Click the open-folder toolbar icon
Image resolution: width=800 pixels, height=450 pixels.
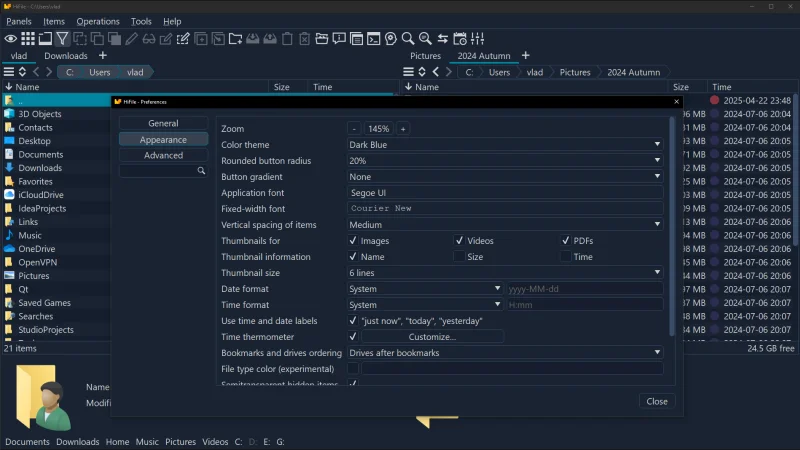click(321, 39)
